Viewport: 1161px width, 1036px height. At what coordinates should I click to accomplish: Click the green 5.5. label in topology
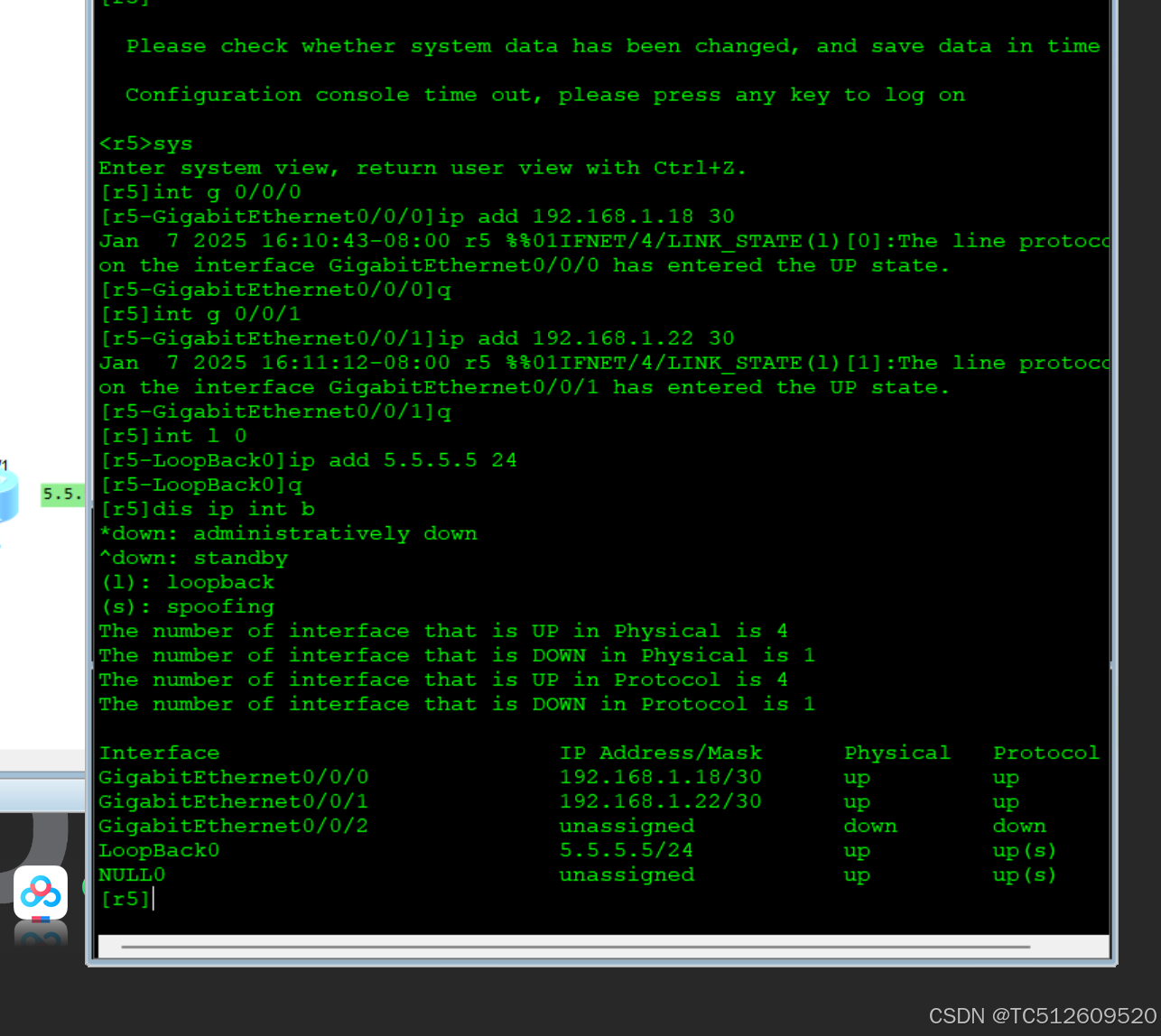pos(62,495)
